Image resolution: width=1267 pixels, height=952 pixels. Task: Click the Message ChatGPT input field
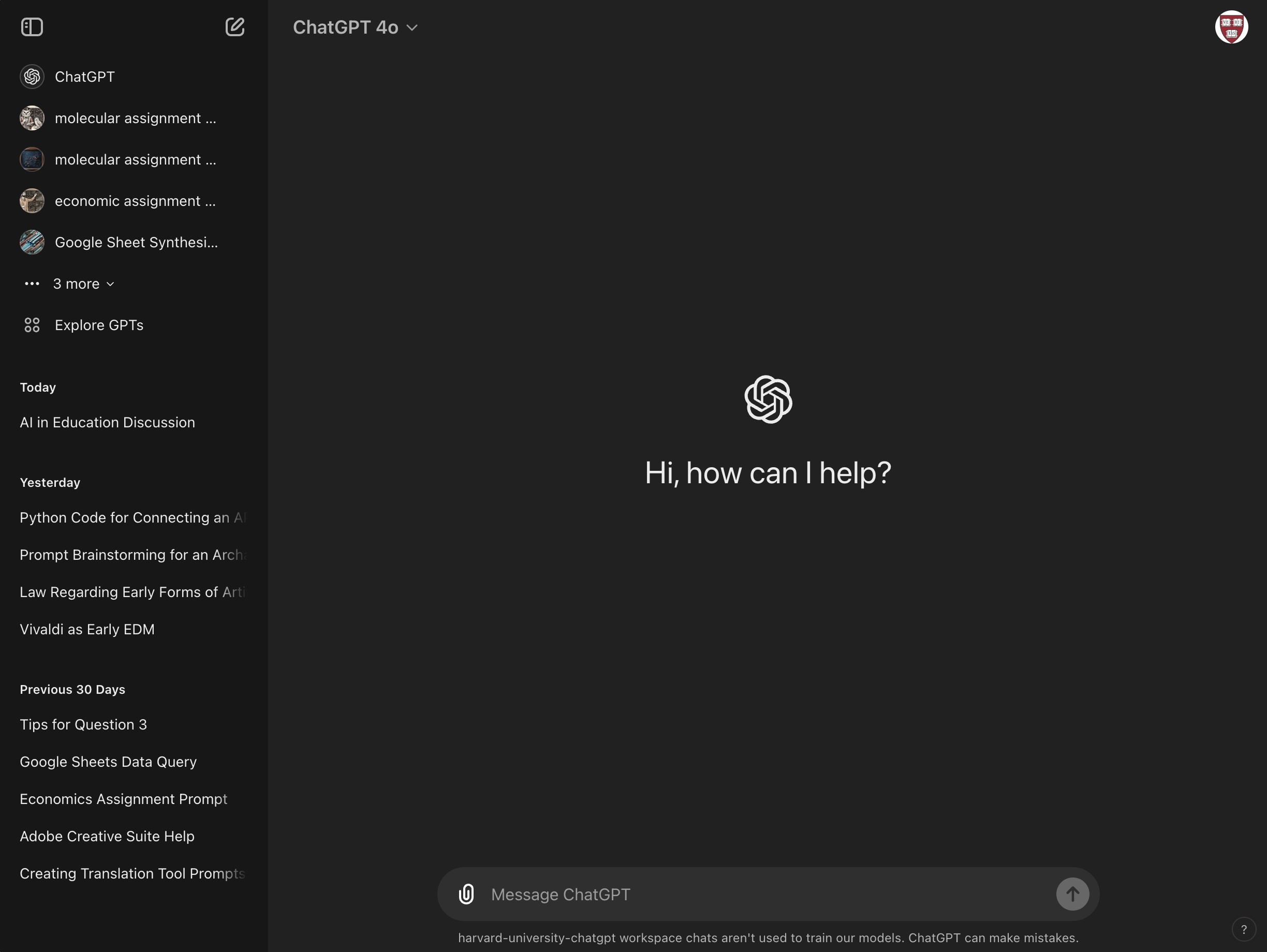(x=768, y=894)
